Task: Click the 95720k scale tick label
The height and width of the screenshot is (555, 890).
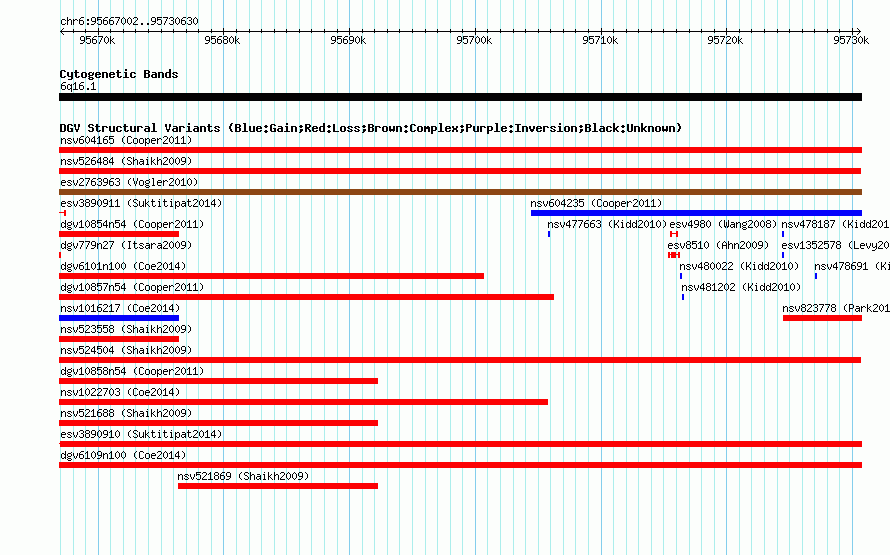Action: (725, 40)
